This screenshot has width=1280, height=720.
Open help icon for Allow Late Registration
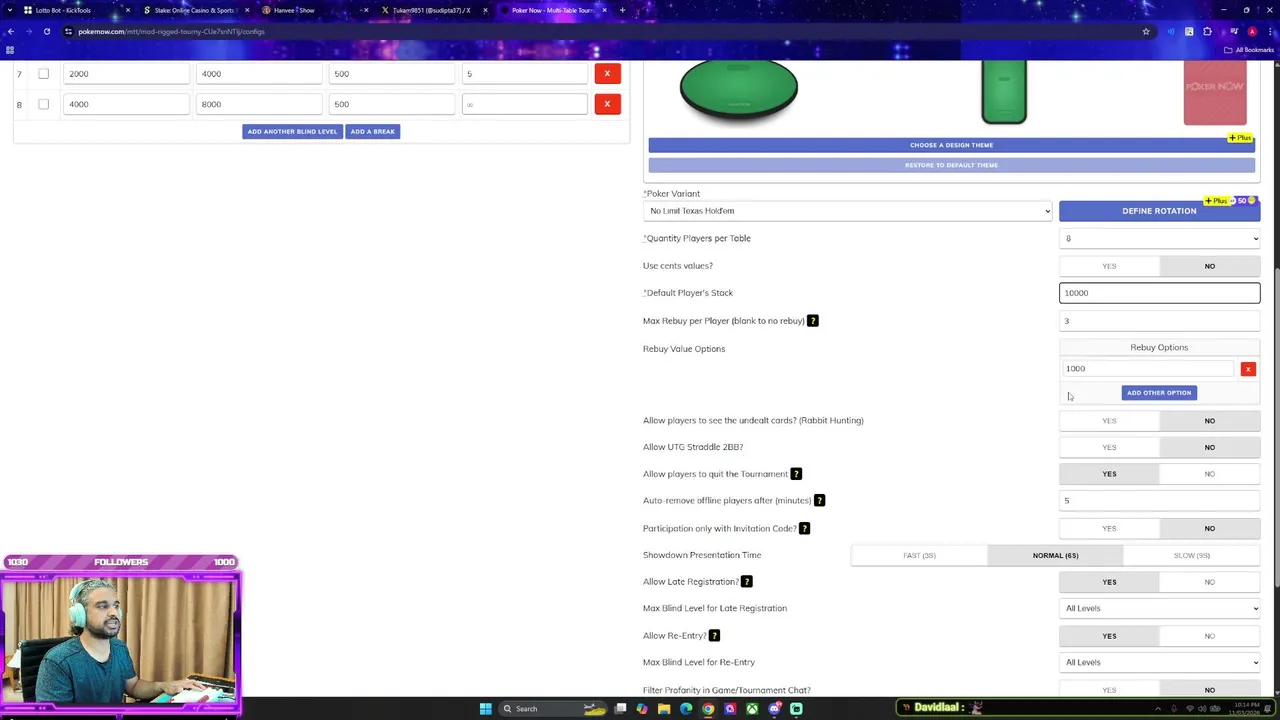point(746,582)
